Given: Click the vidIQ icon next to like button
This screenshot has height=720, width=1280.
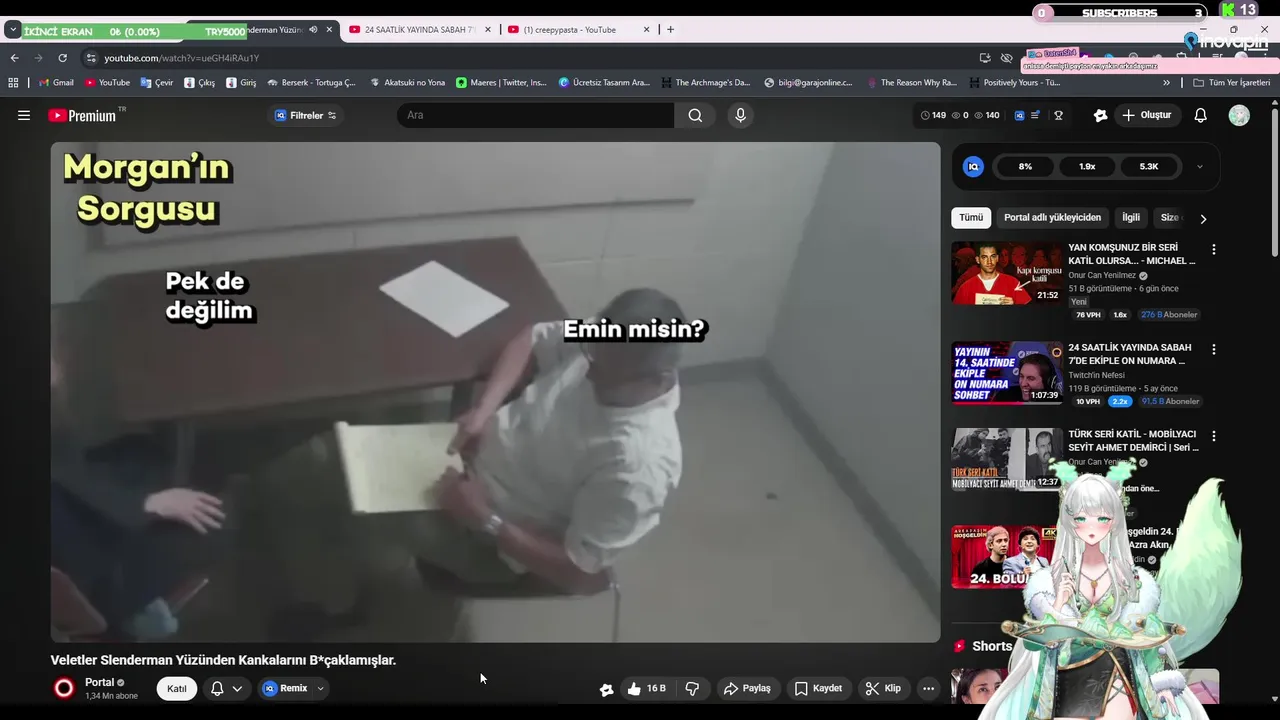Looking at the screenshot, I should coord(606,689).
